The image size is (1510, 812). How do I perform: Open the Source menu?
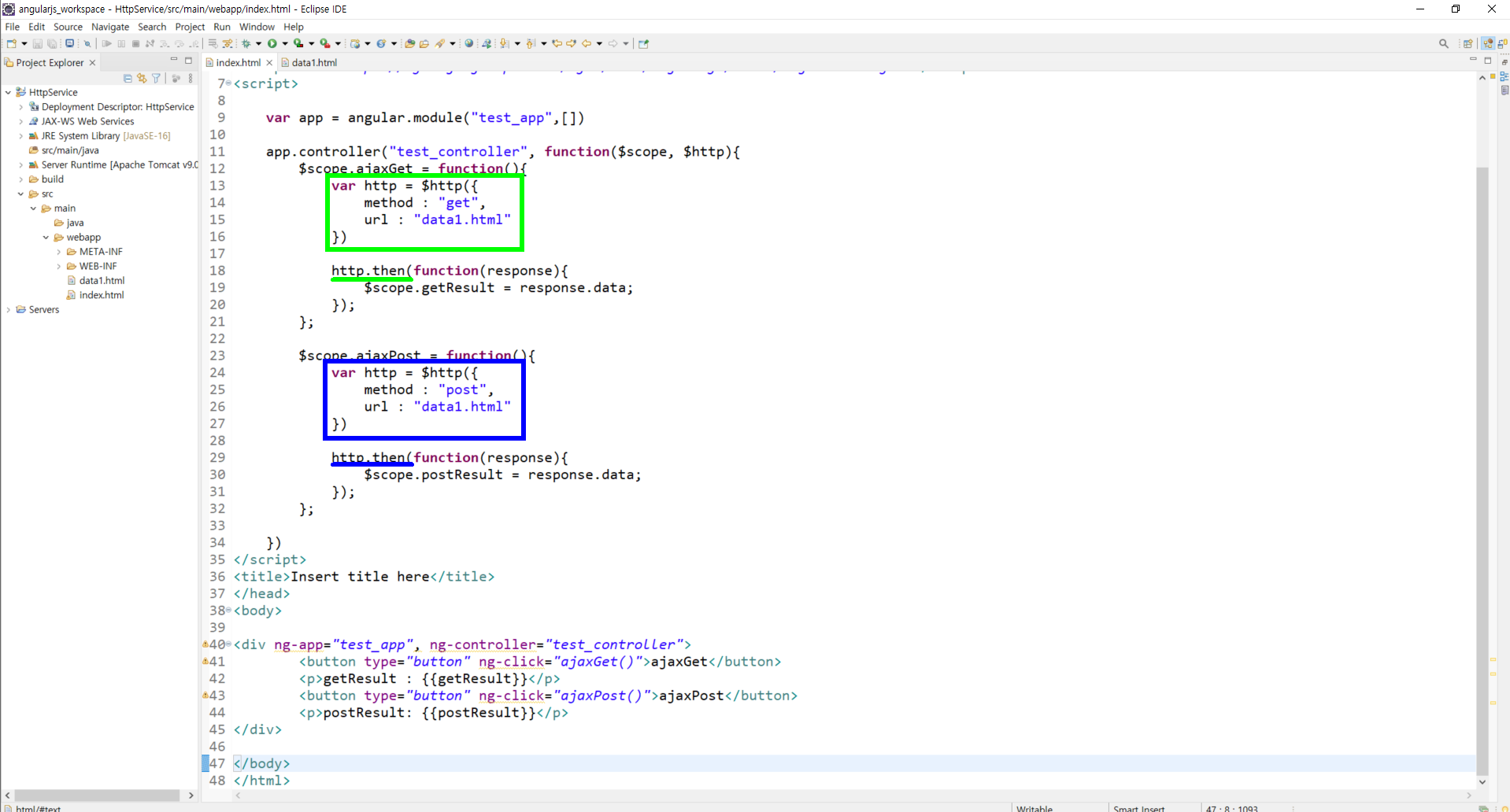click(68, 27)
